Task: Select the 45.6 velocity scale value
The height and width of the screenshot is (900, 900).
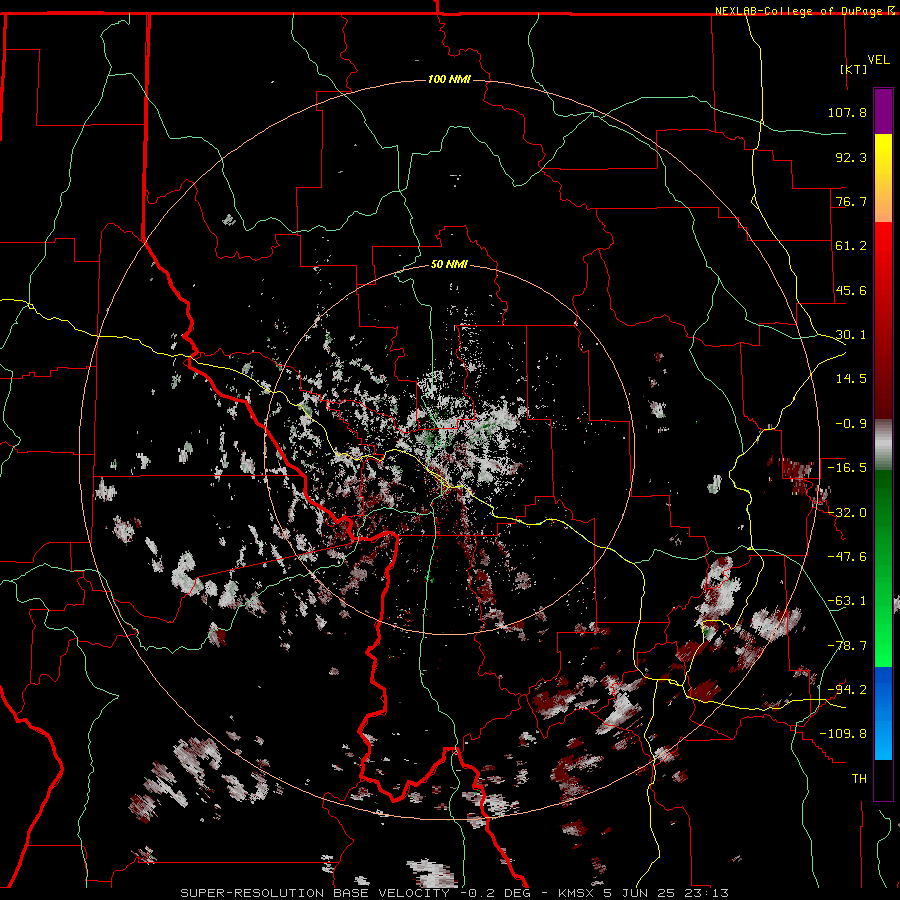Action: point(851,290)
